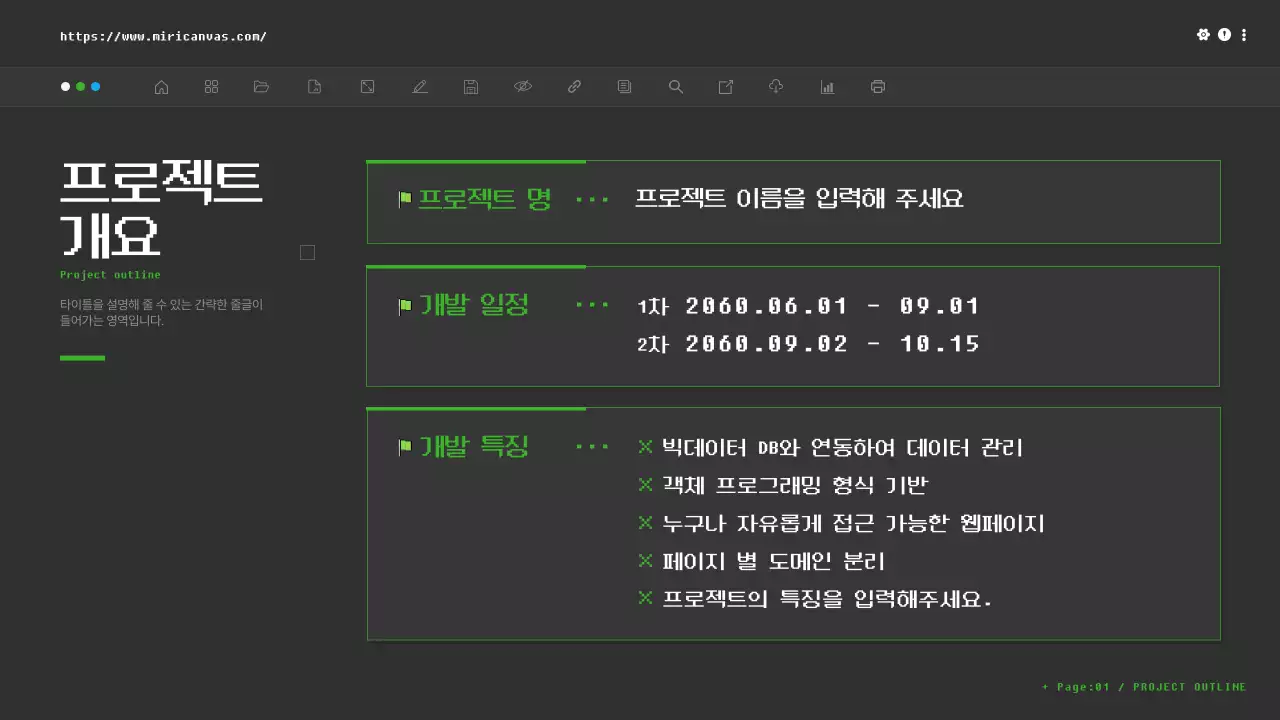Image resolution: width=1280 pixels, height=720 pixels.
Task: Expand the ellipsis next to 프로젝트 명
Action: [592, 198]
